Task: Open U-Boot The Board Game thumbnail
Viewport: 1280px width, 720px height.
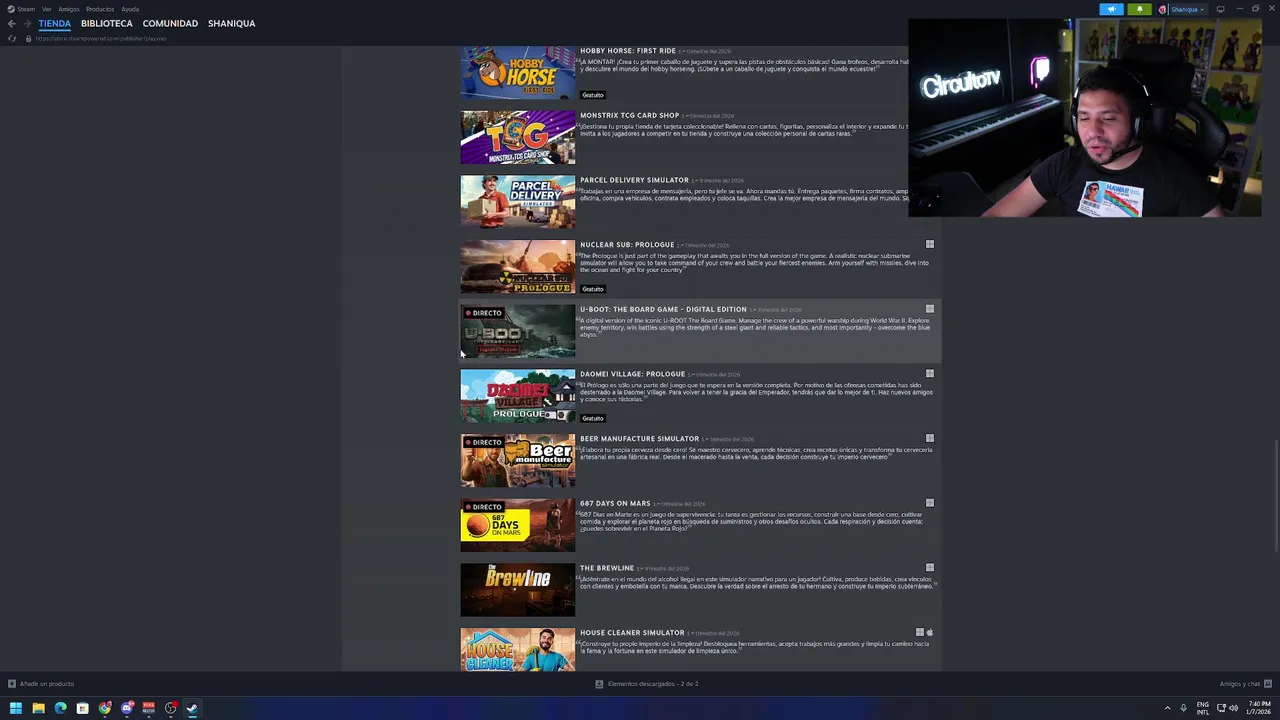Action: click(x=518, y=331)
